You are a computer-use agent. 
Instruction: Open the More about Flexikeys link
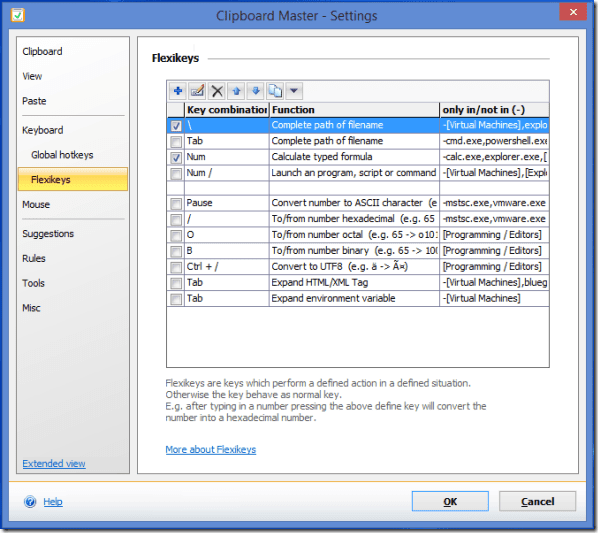click(x=211, y=450)
